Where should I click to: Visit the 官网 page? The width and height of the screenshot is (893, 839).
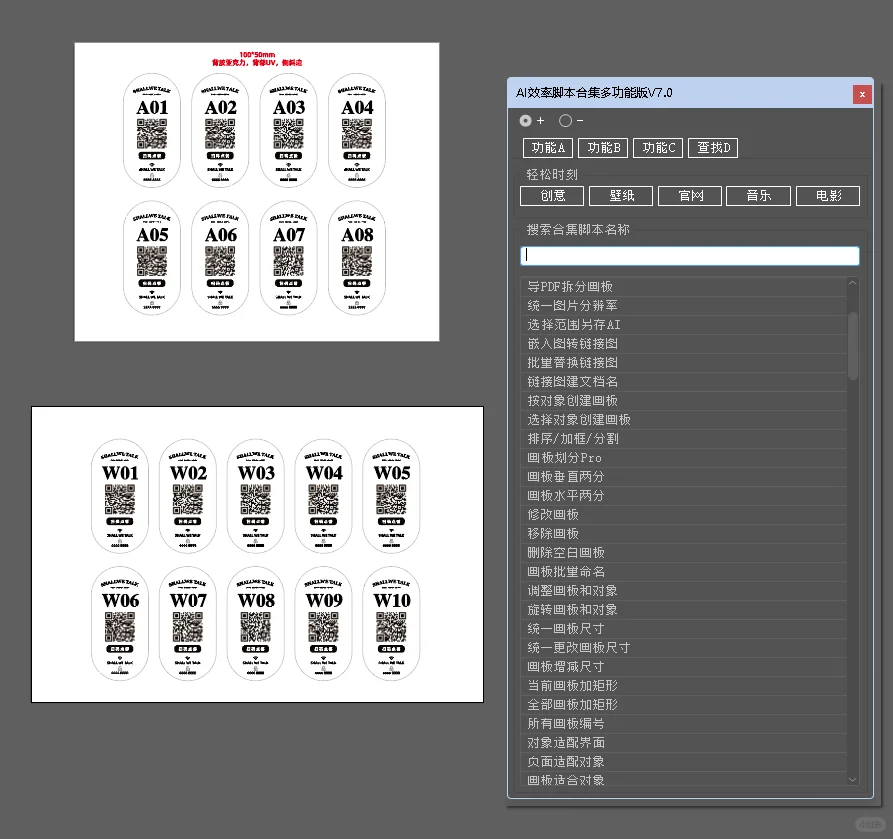tap(689, 196)
